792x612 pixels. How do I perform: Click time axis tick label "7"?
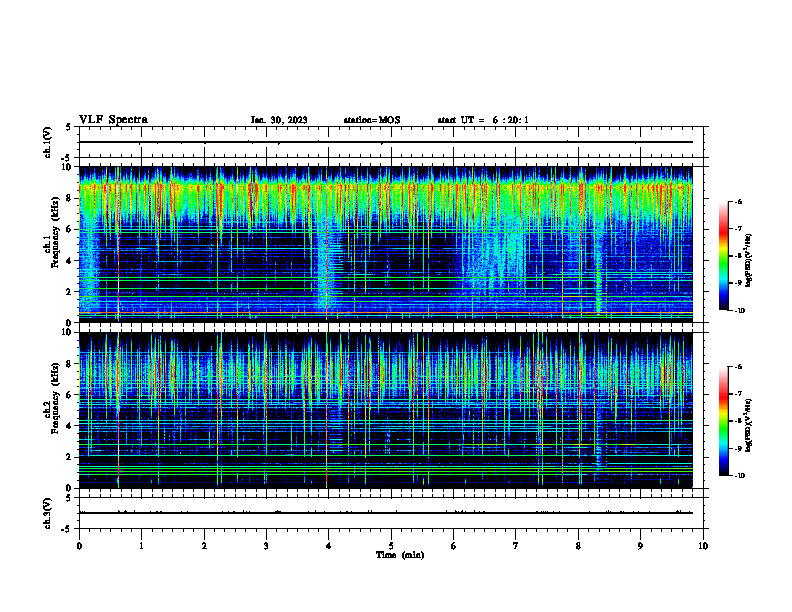[x=516, y=546]
